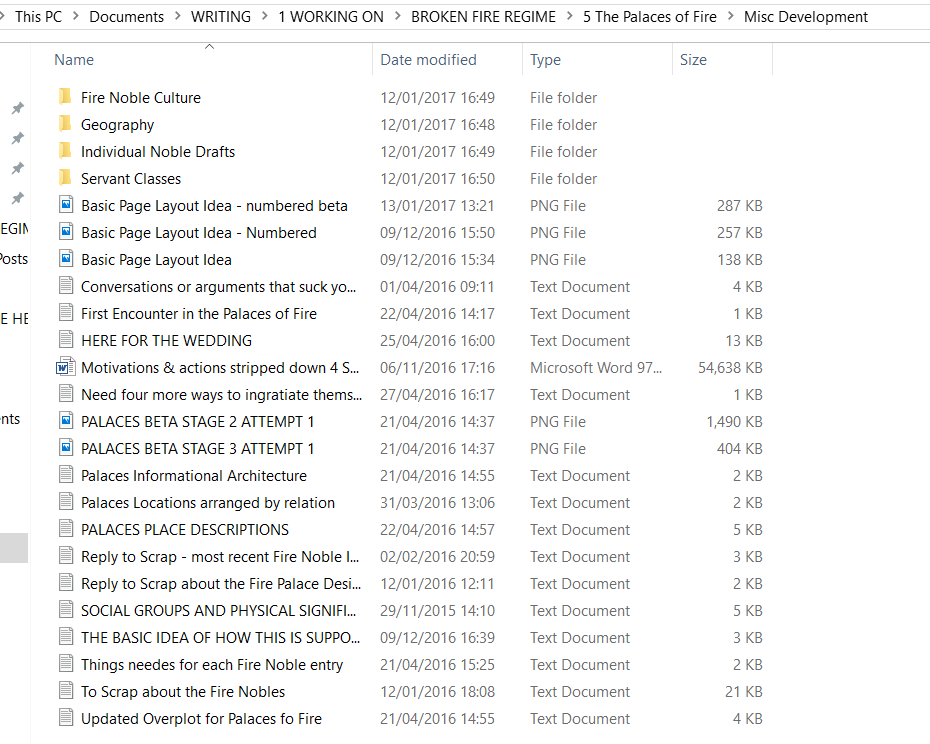
Task: Navigate to 5 The Palaces of Fire breadcrumb
Action: 649,17
